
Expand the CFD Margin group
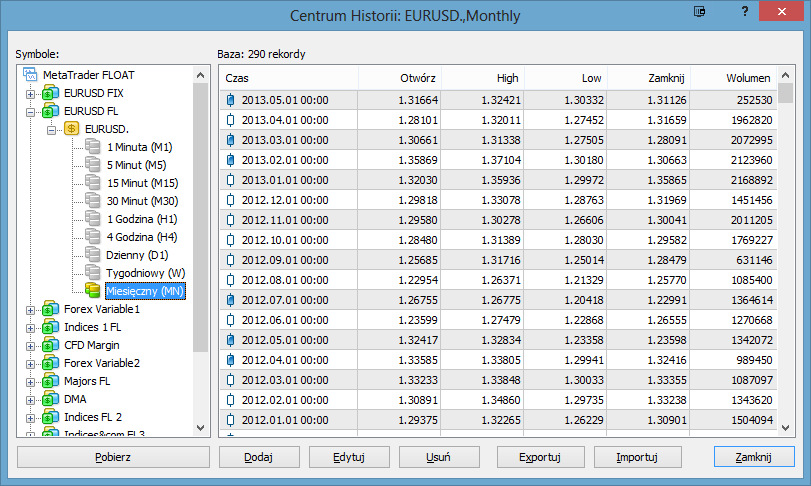(31, 346)
